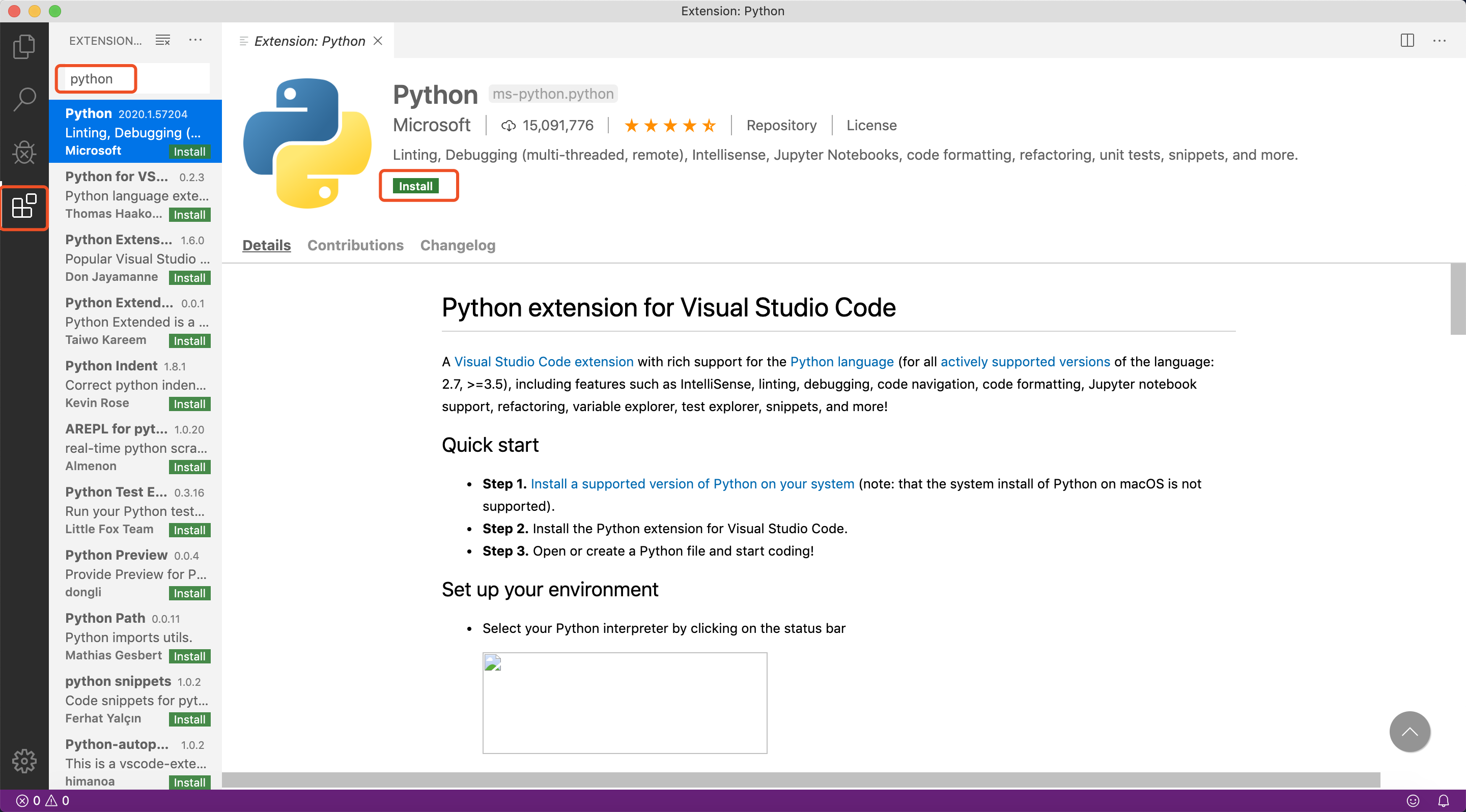This screenshot has width=1466, height=812.
Task: Click the python search input field
Action: pos(95,78)
